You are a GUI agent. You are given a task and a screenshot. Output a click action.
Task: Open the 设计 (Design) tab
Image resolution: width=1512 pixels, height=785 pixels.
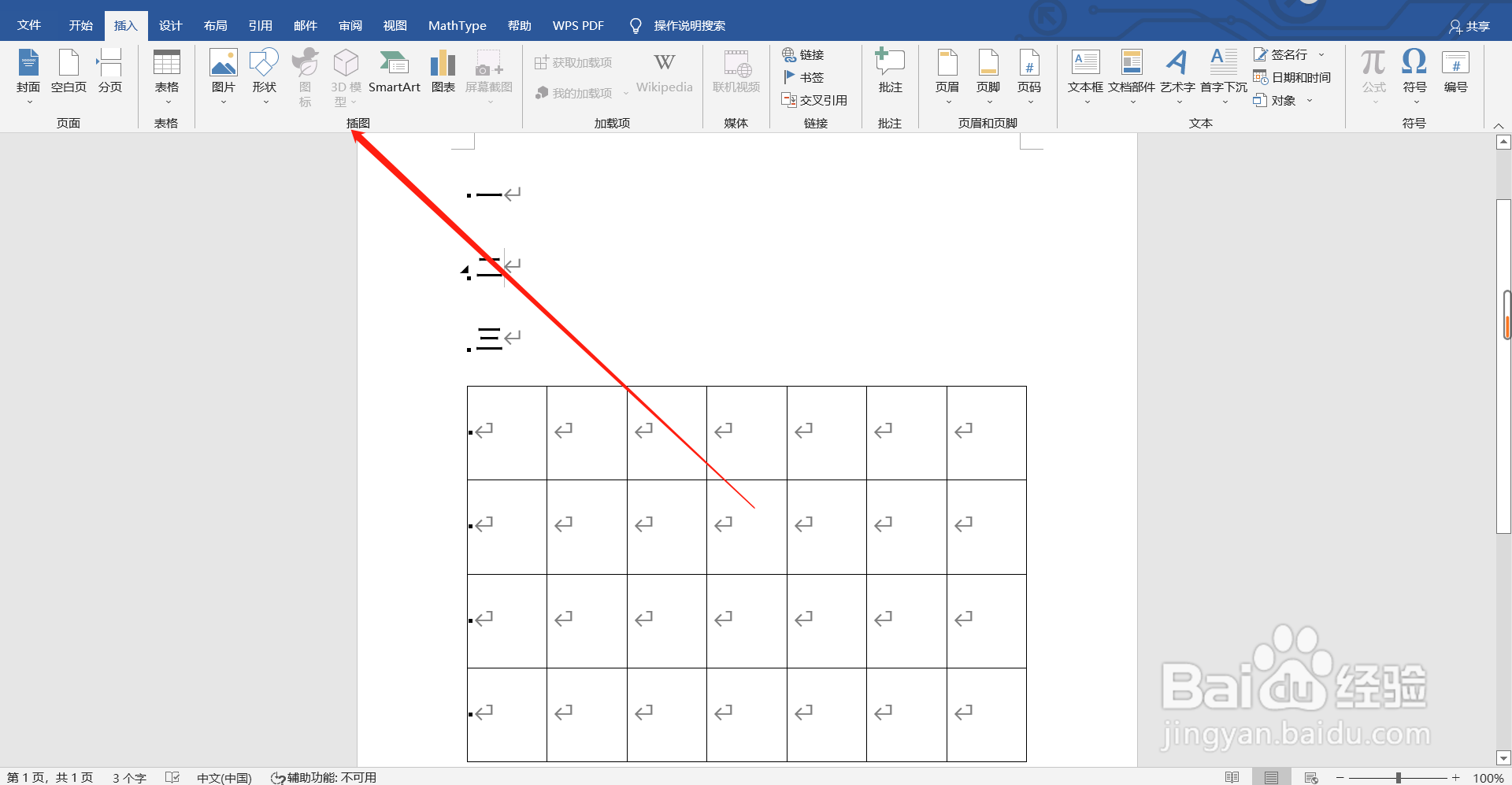(x=170, y=26)
